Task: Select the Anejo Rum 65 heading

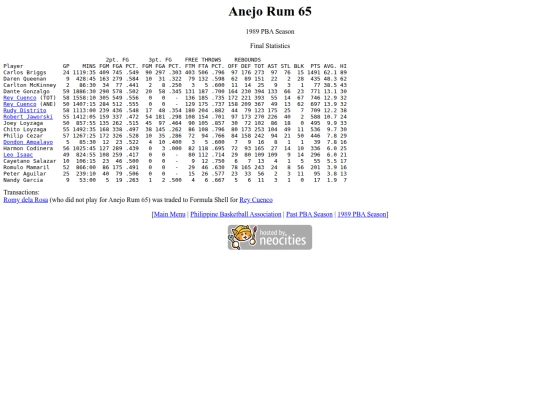Action: pos(270,11)
